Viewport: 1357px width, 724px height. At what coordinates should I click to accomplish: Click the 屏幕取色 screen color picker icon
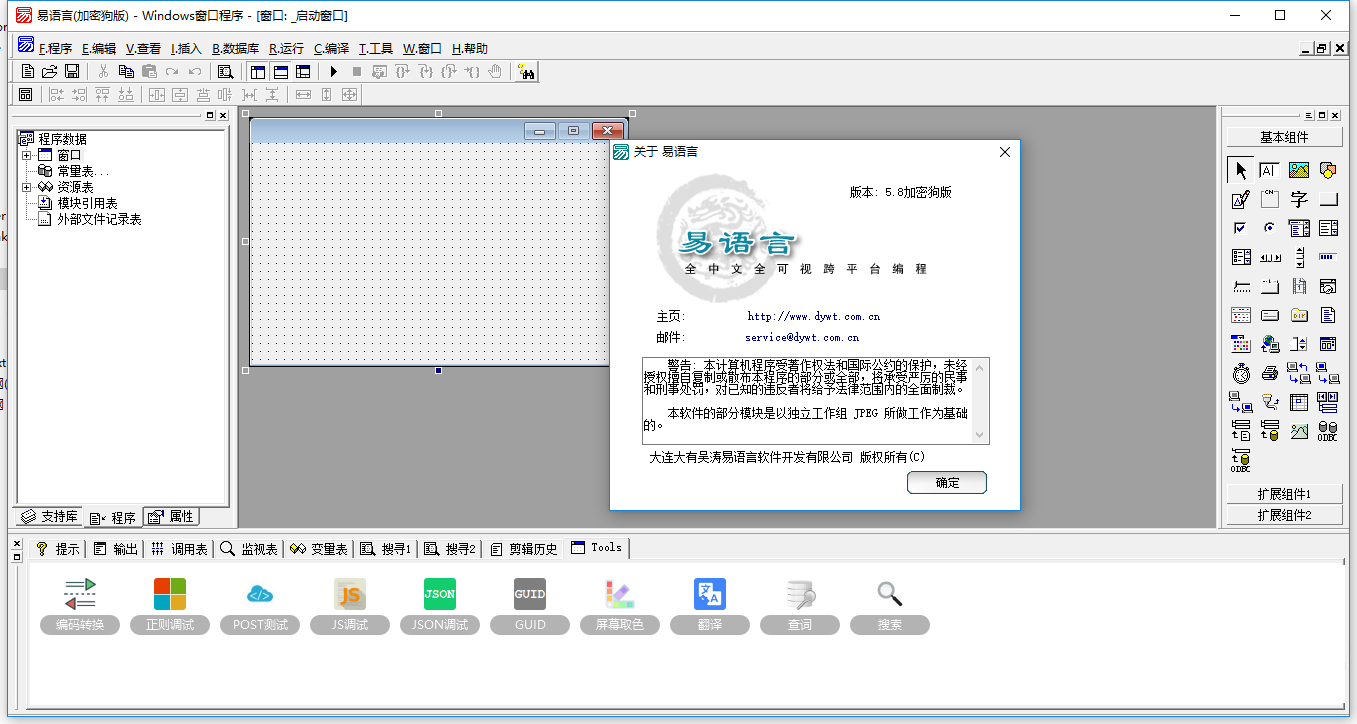click(619, 594)
